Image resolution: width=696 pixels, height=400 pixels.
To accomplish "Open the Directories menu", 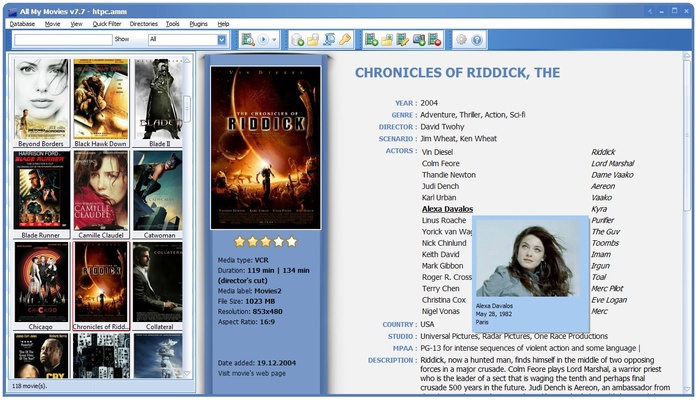I will click(144, 23).
